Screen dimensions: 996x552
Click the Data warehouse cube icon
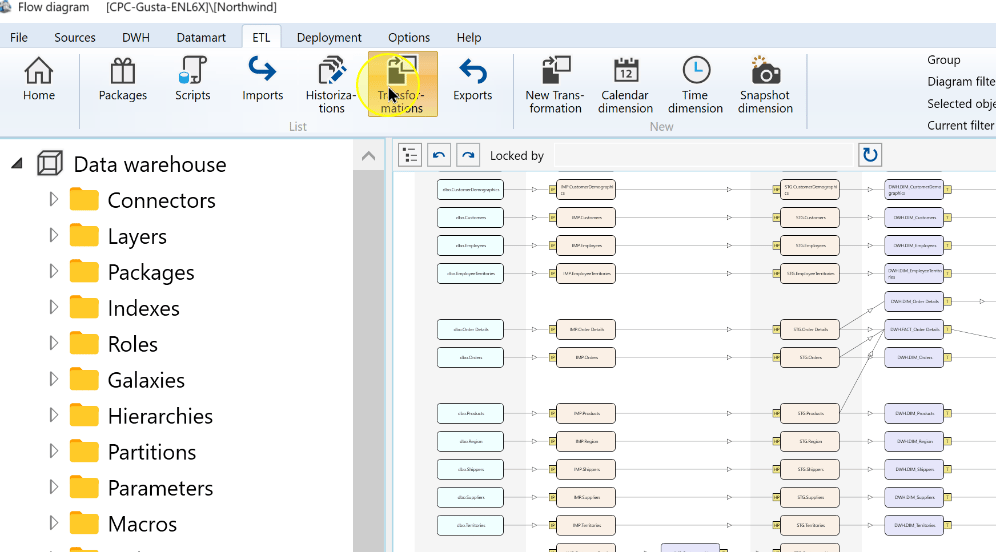click(50, 164)
